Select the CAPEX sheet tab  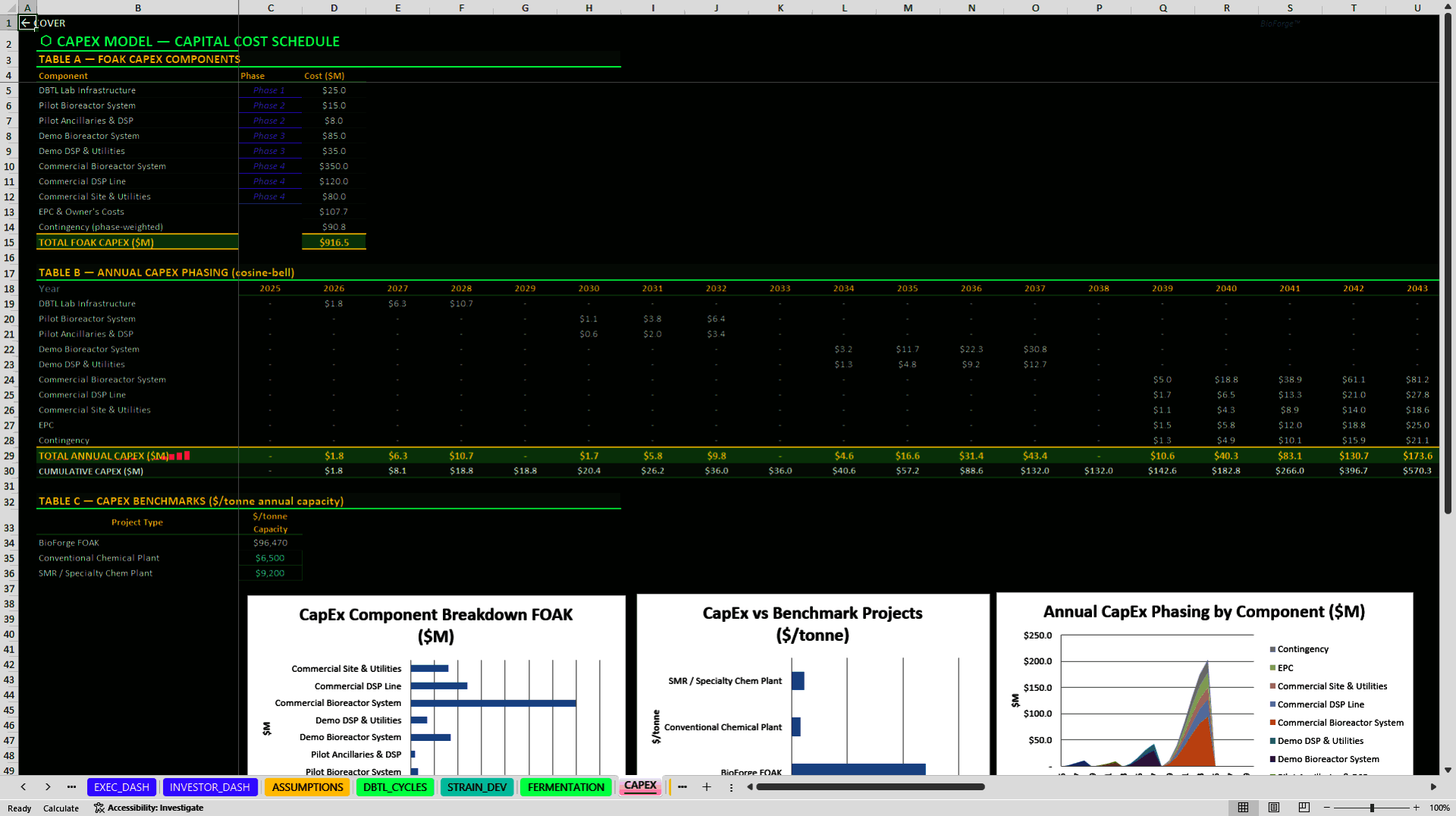point(641,786)
